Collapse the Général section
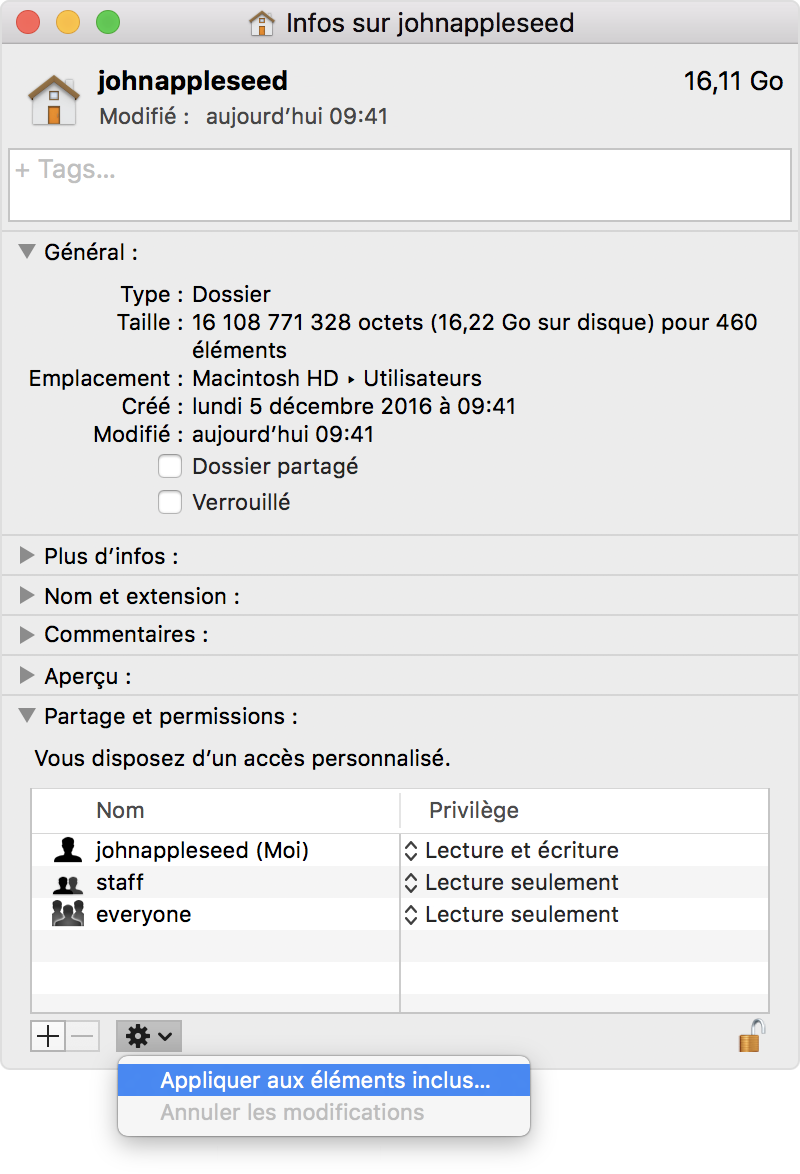The width and height of the screenshot is (800, 1174). [x=27, y=252]
